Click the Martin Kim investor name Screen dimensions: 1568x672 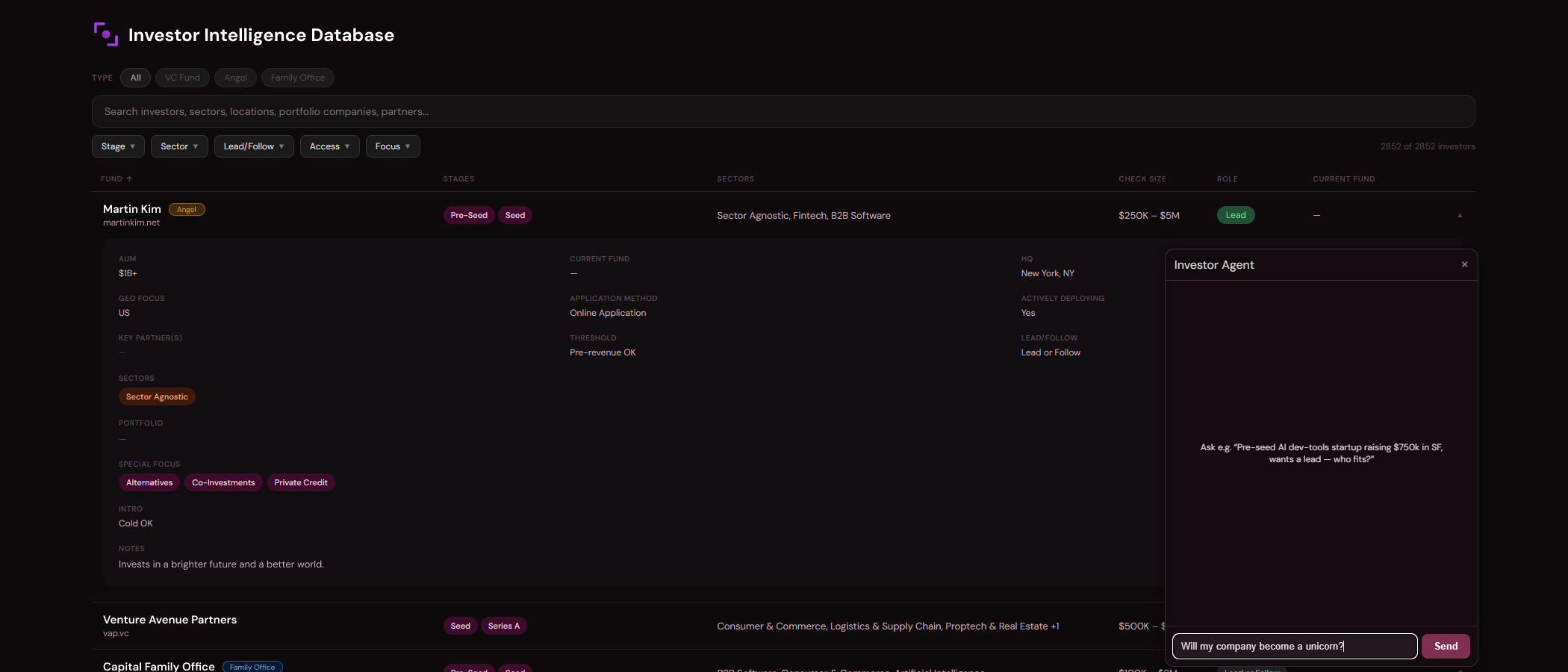[x=132, y=209]
